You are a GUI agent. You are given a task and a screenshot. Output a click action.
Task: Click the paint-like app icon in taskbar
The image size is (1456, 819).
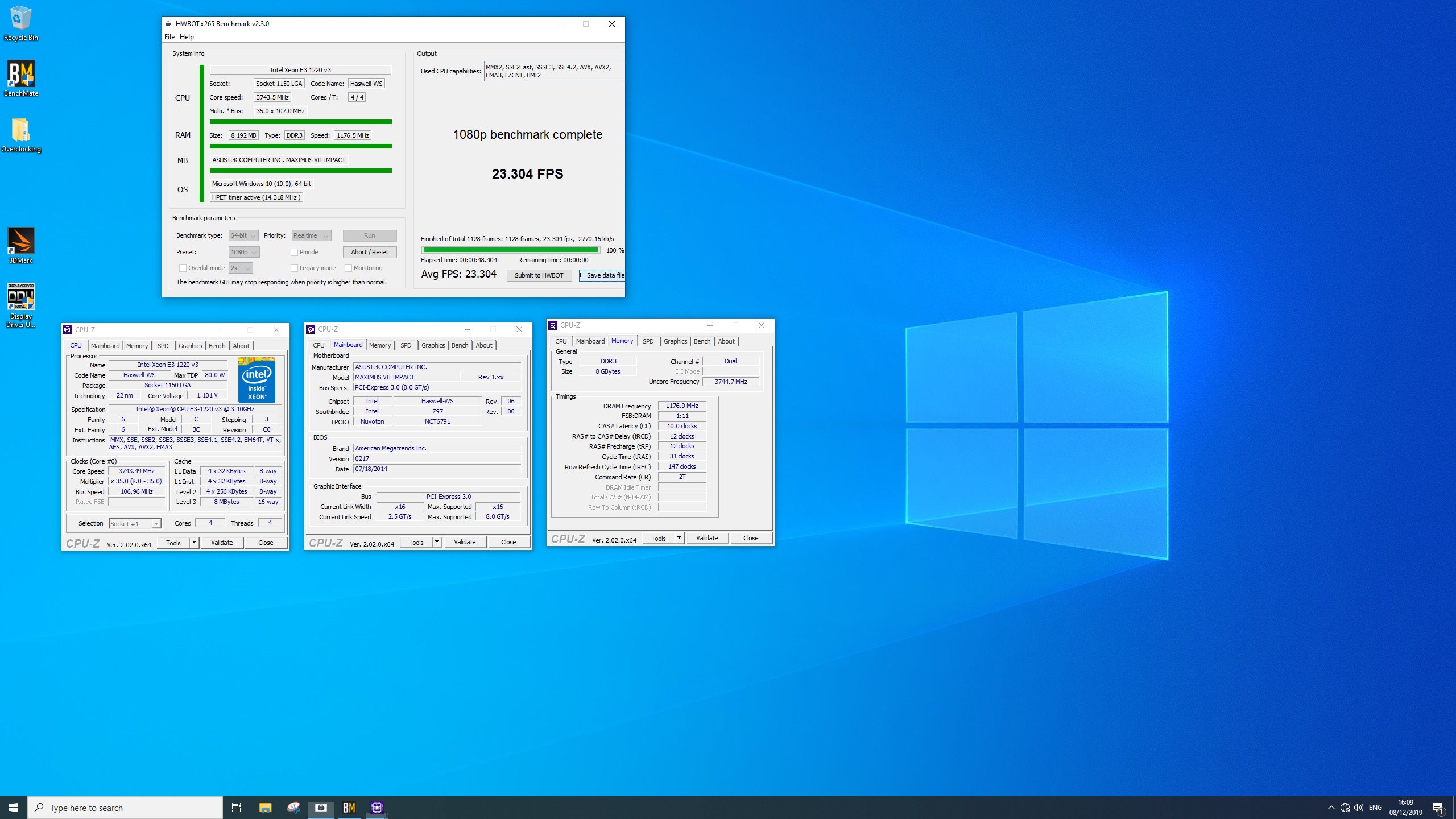[x=293, y=808]
